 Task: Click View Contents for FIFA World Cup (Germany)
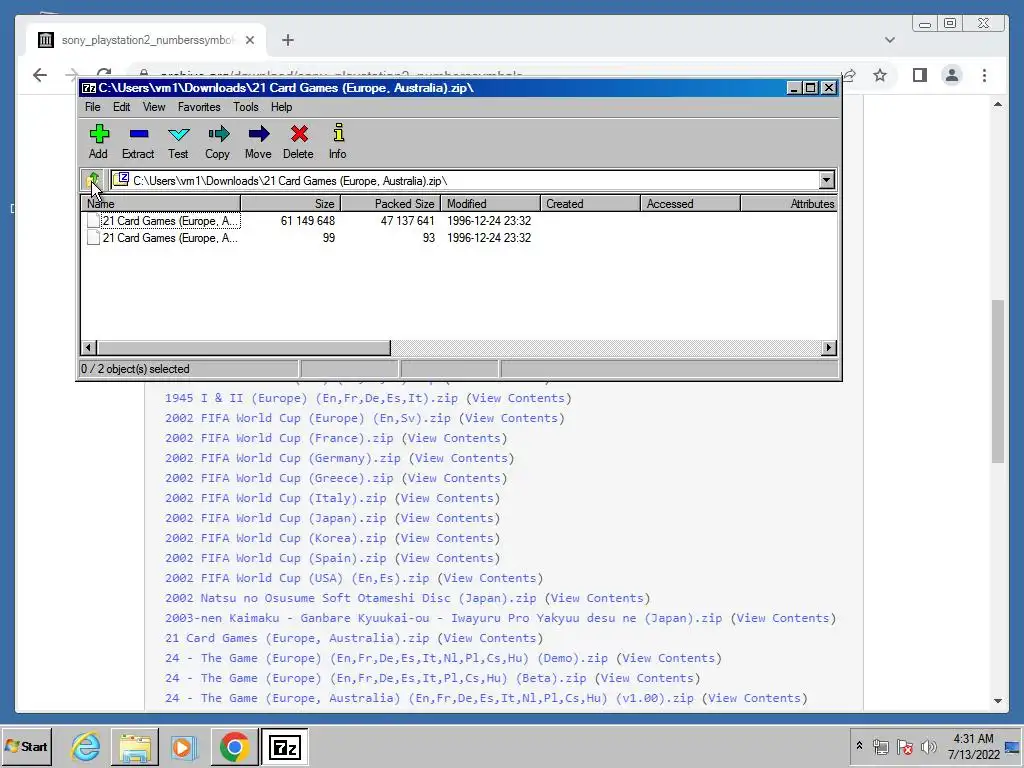(x=461, y=458)
